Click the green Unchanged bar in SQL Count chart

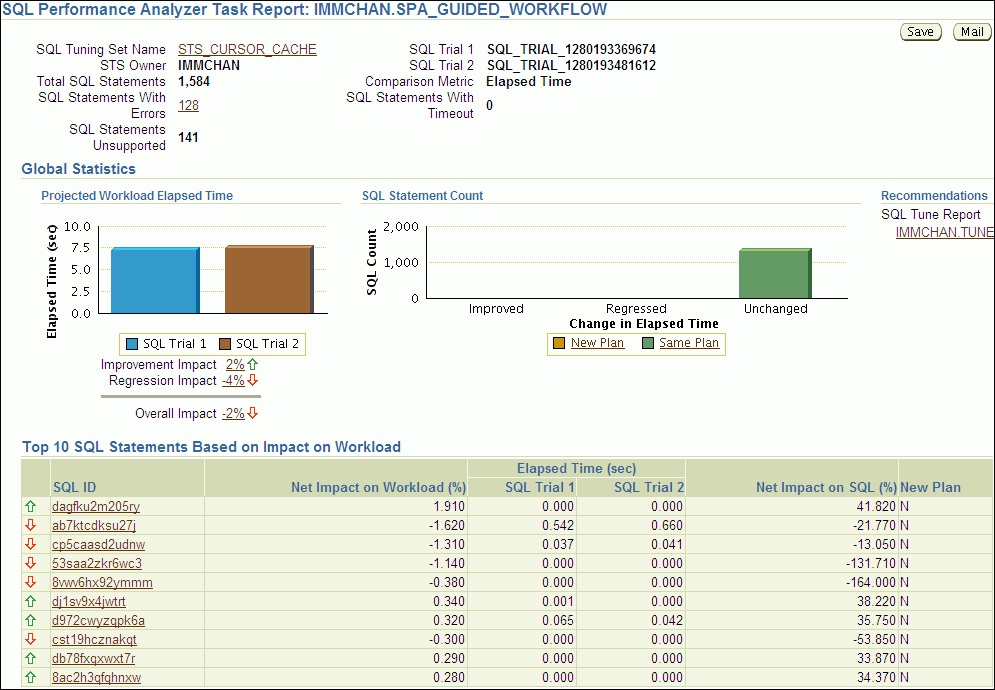[x=774, y=274]
